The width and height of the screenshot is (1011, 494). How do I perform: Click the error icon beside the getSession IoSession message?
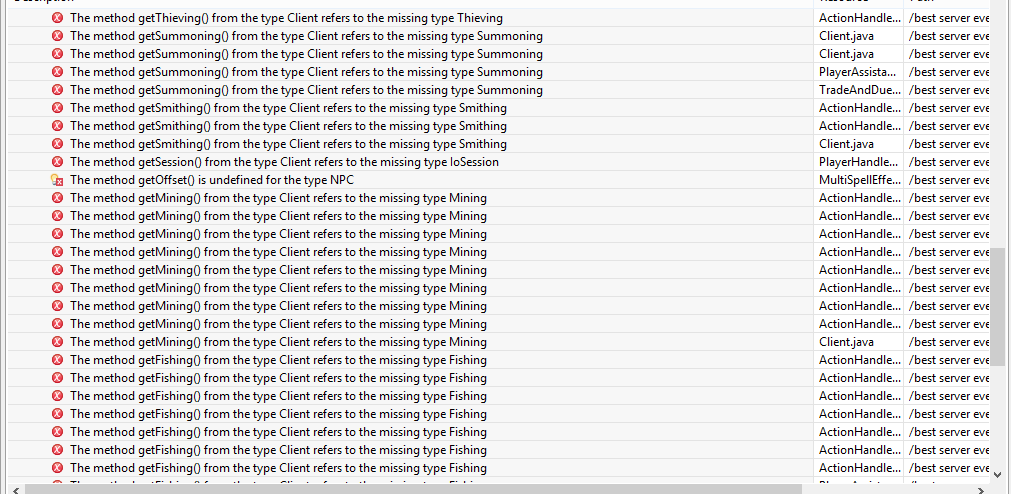57,162
